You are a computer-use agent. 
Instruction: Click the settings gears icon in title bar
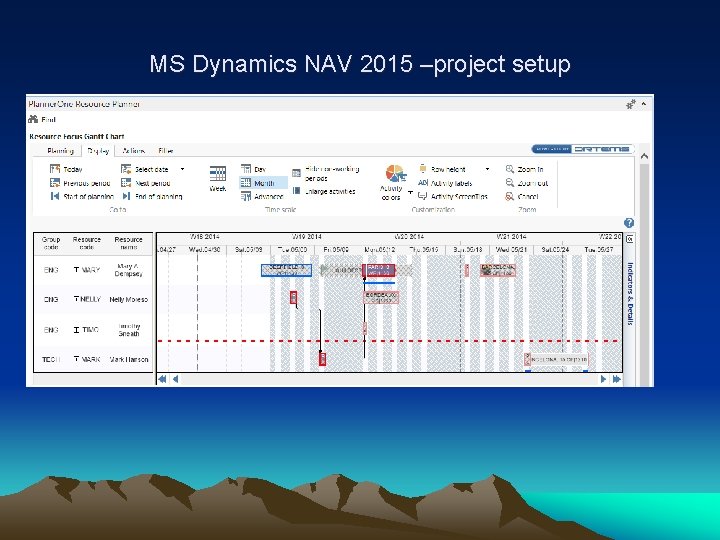pos(631,104)
